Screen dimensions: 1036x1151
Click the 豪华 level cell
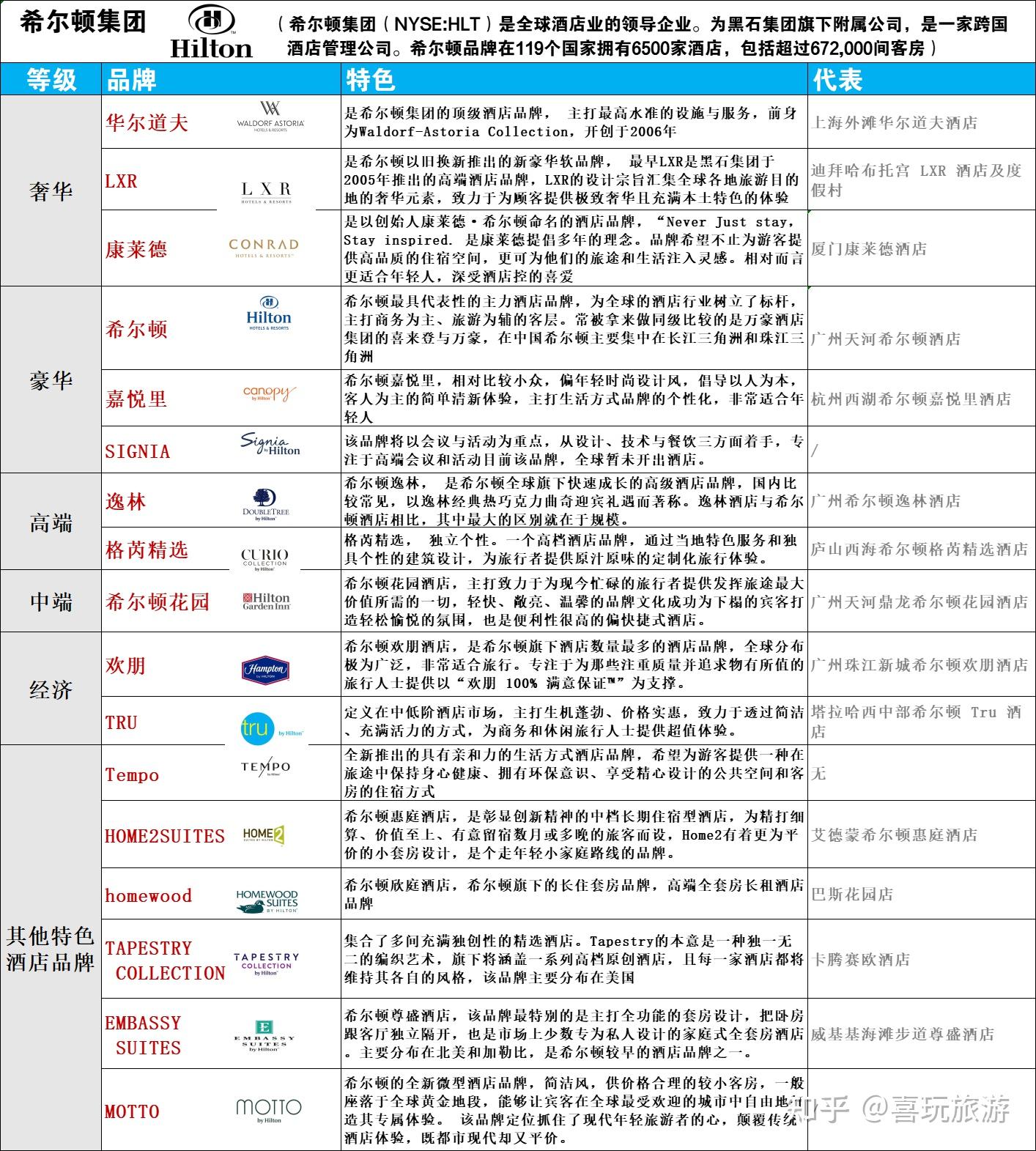pyautogui.click(x=51, y=380)
